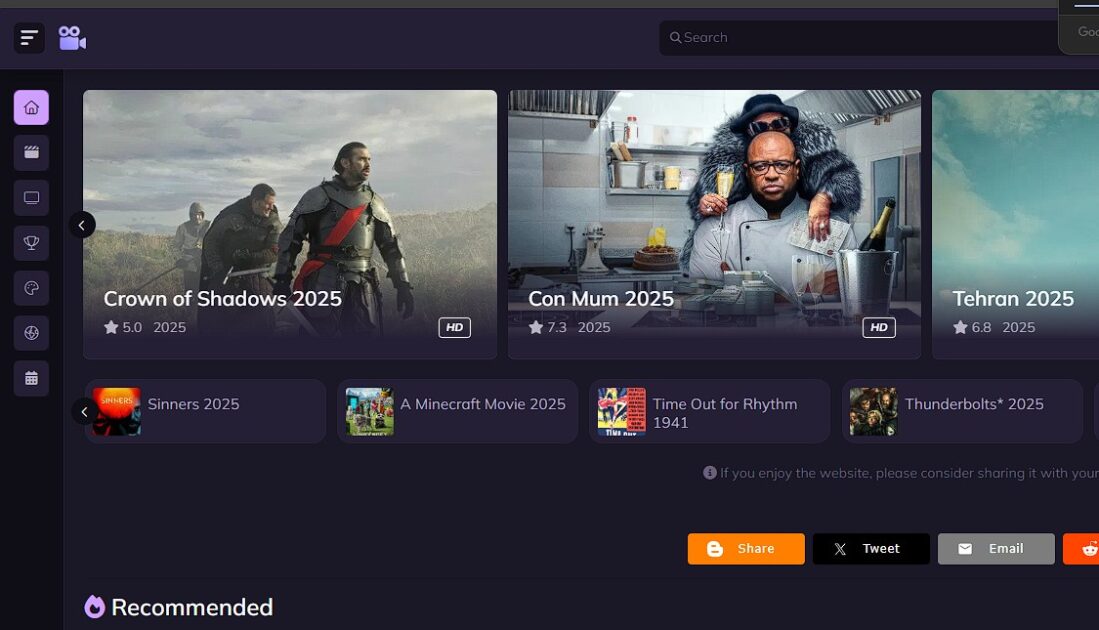Screen dimensions: 1099x630
Task: Click the Tehran 2025 title
Action: click(x=1013, y=299)
